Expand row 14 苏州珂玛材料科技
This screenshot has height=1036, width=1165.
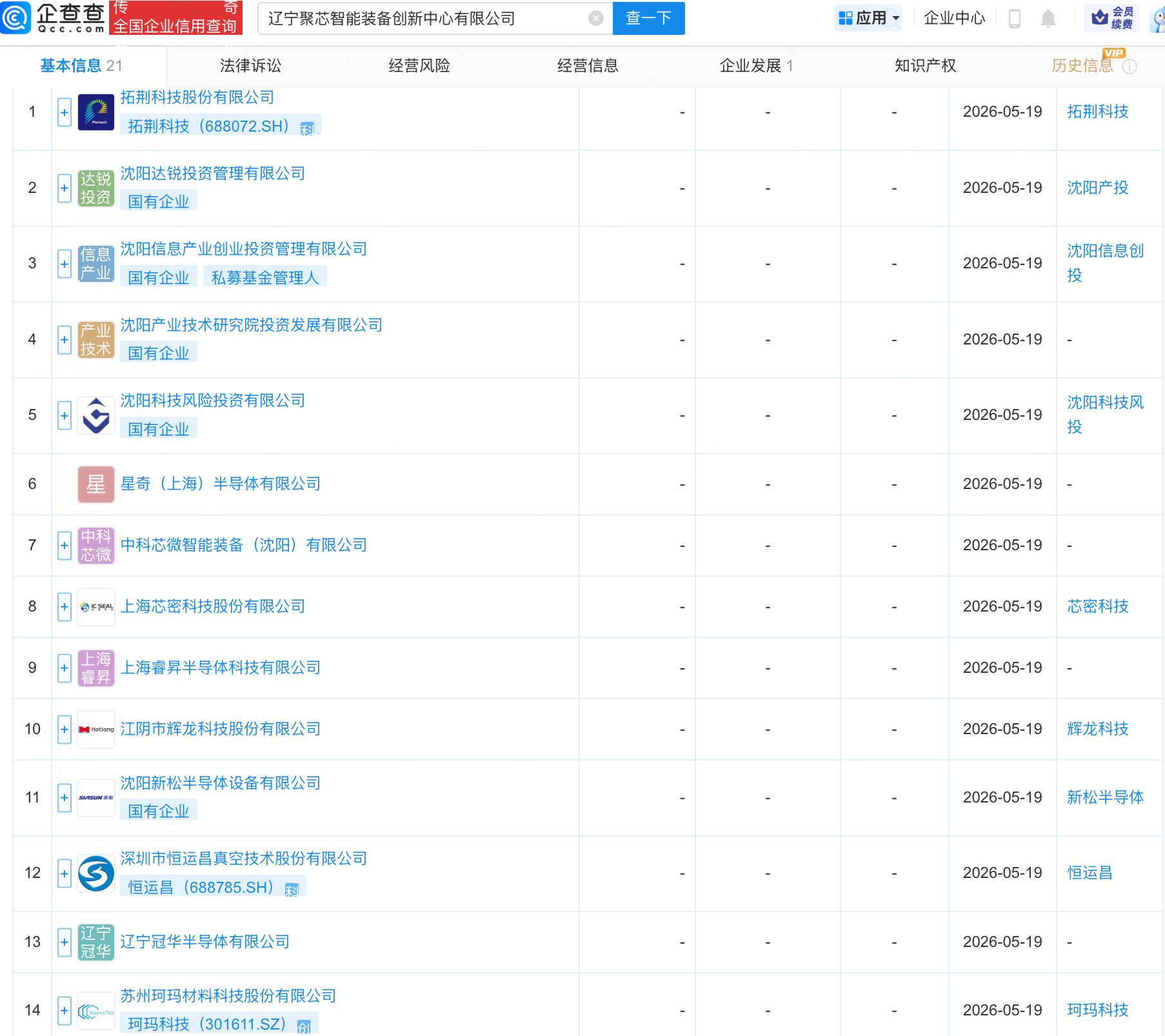tap(65, 1011)
